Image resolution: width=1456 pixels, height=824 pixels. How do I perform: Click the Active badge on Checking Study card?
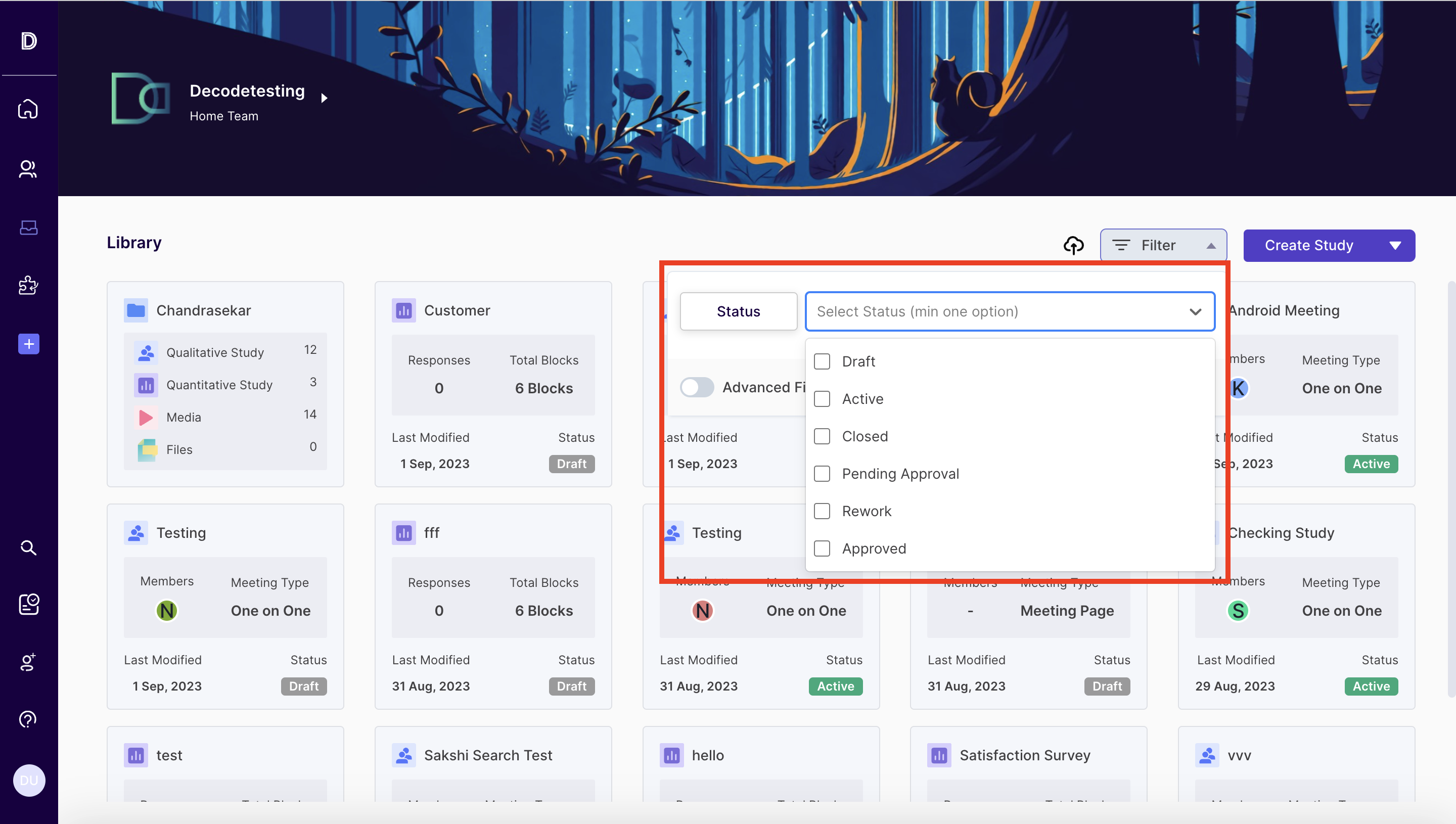(1371, 686)
